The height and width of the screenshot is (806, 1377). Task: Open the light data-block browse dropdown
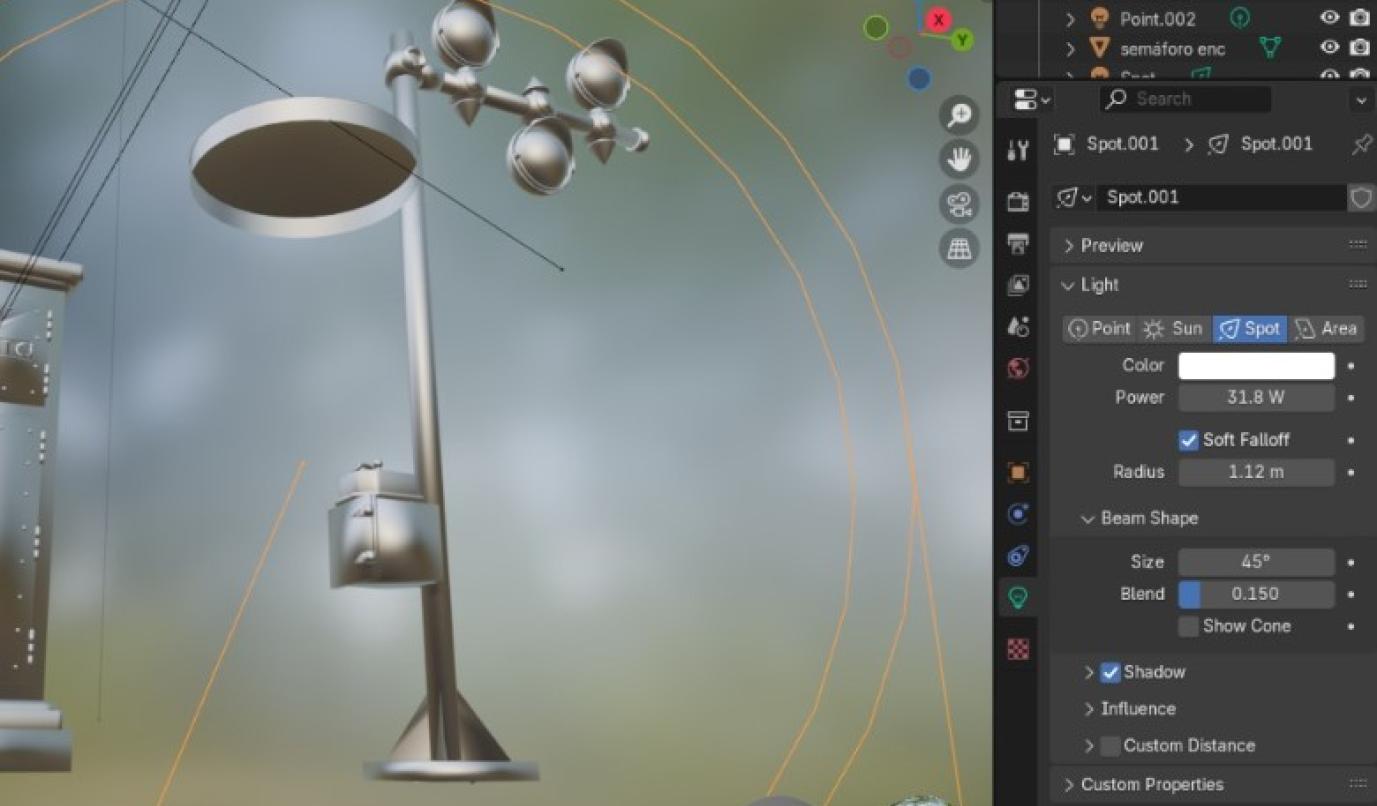(1075, 197)
